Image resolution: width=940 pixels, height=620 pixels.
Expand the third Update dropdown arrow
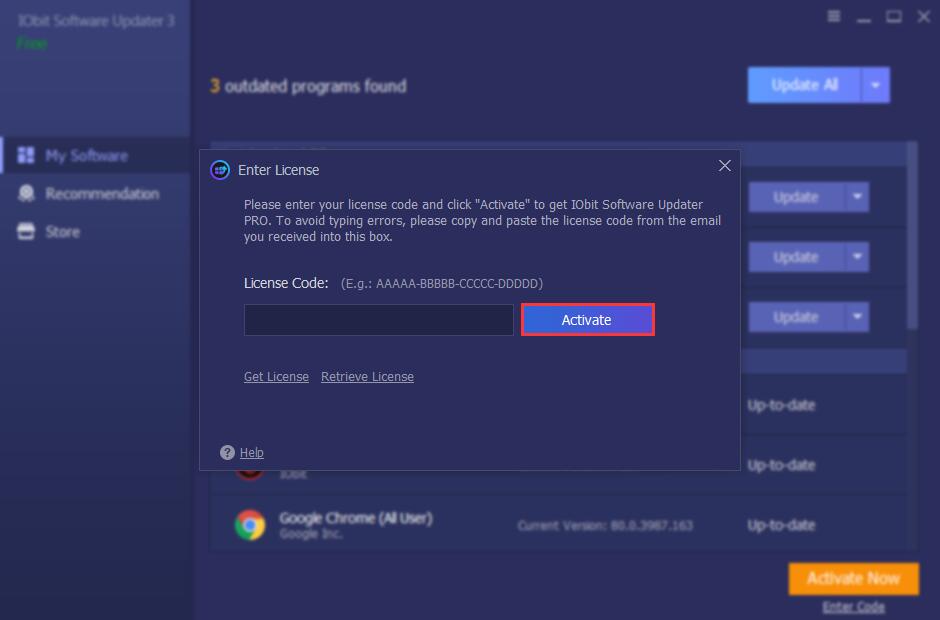[857, 317]
